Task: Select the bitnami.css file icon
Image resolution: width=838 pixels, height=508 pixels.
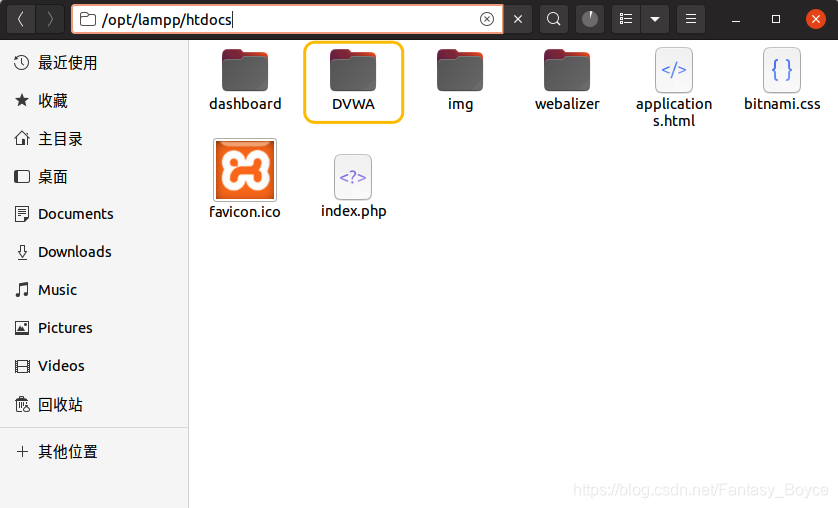Action: (x=782, y=70)
